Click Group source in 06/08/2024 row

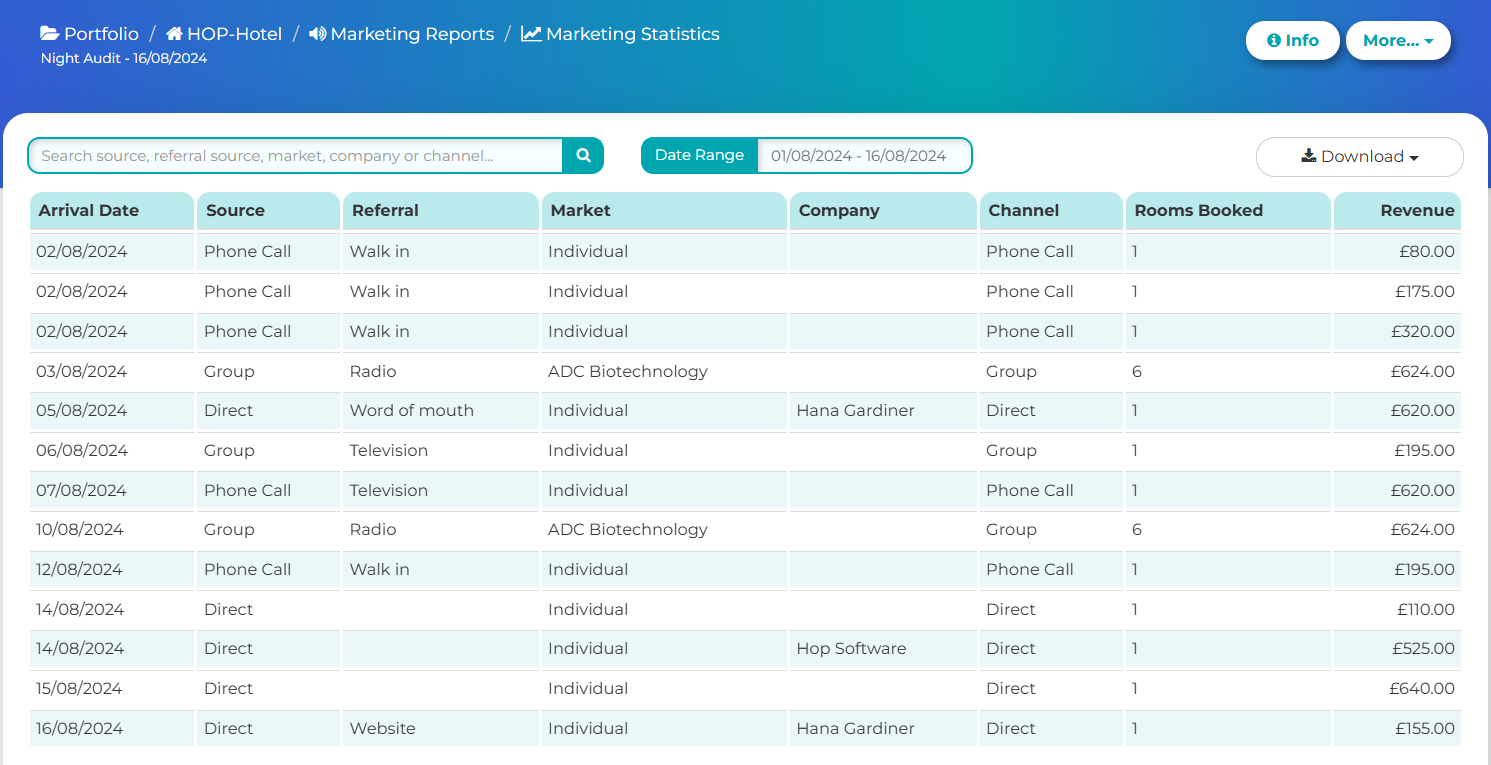pyautogui.click(x=269, y=450)
